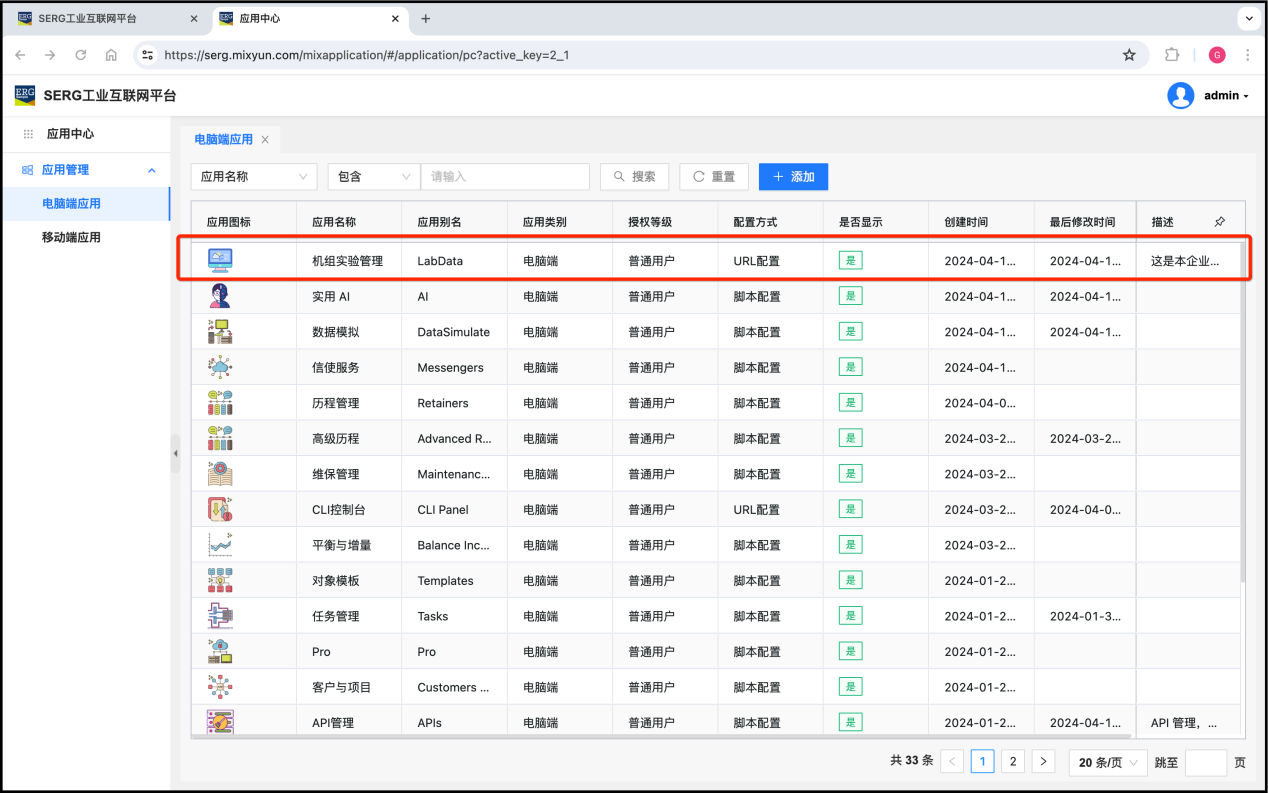
Task: Click the 信使服务 cloud icon
Action: coord(220,367)
